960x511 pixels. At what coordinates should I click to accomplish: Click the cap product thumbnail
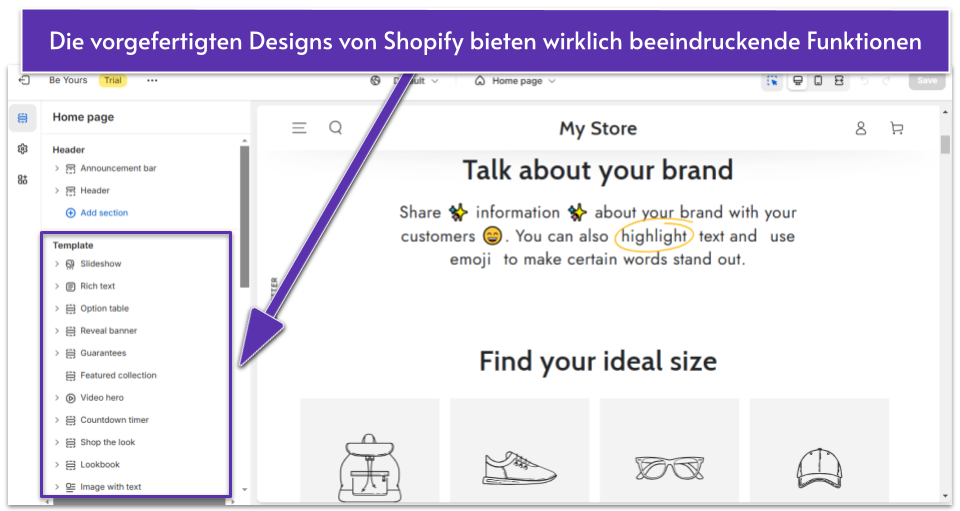[819, 450]
